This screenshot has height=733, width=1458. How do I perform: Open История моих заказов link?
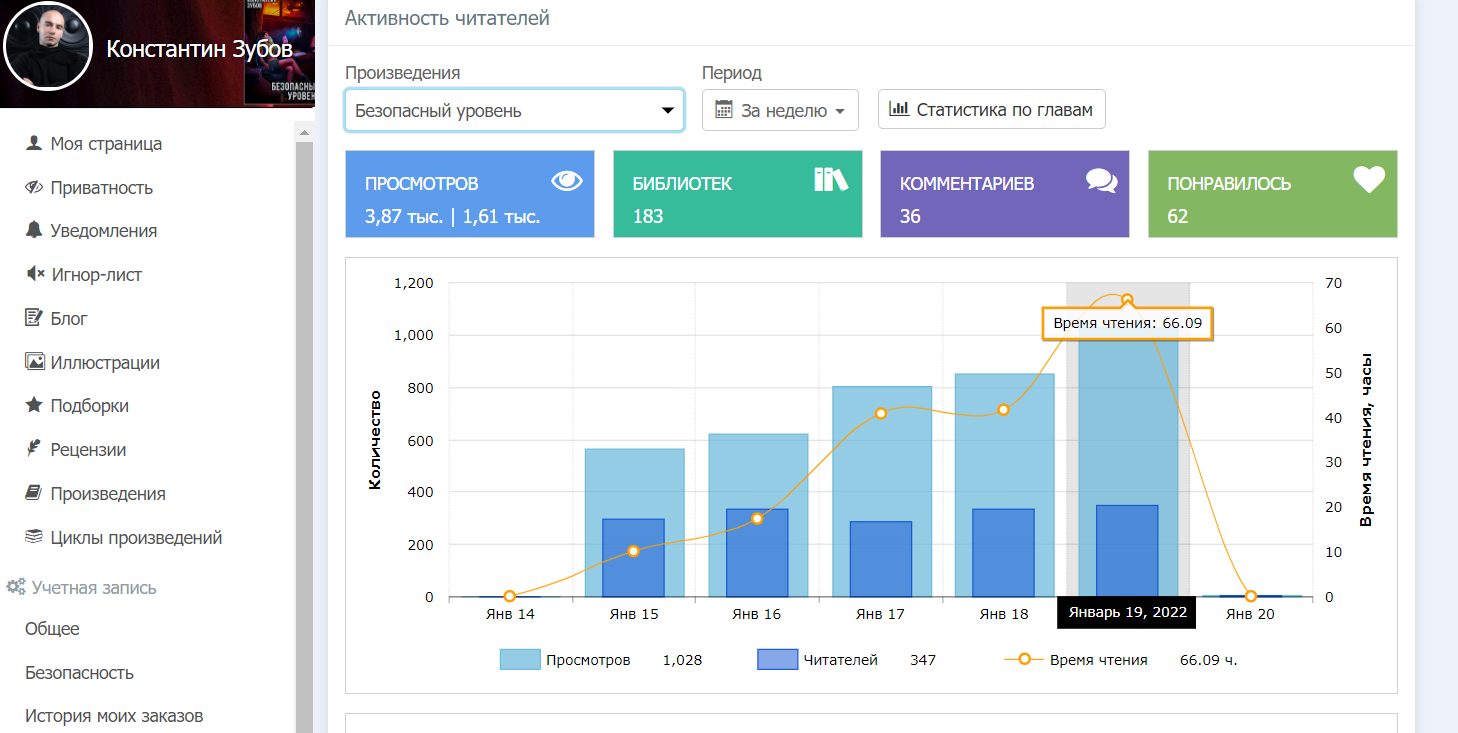pyautogui.click(x=114, y=716)
